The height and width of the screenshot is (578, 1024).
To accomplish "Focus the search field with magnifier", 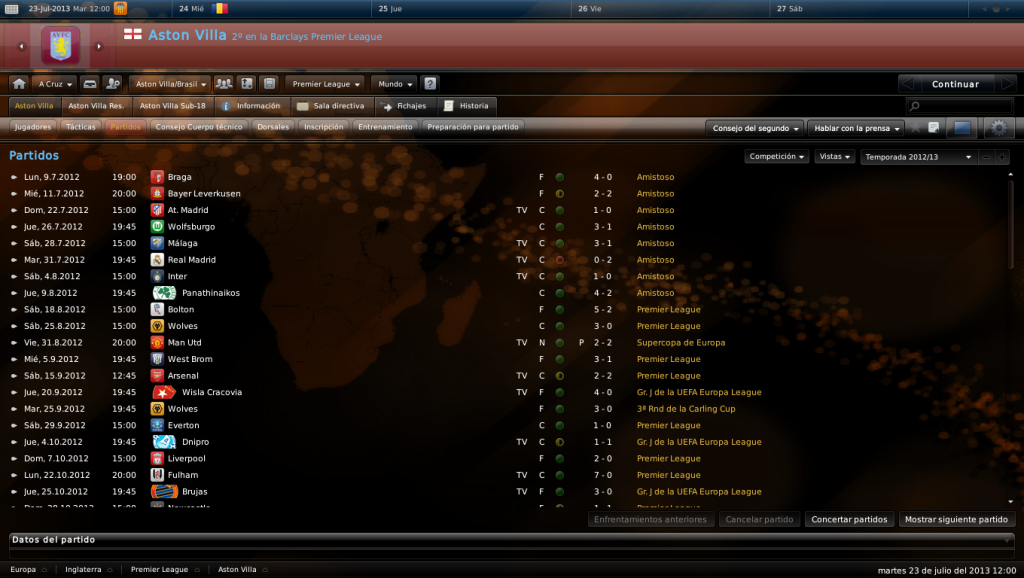I will point(959,106).
